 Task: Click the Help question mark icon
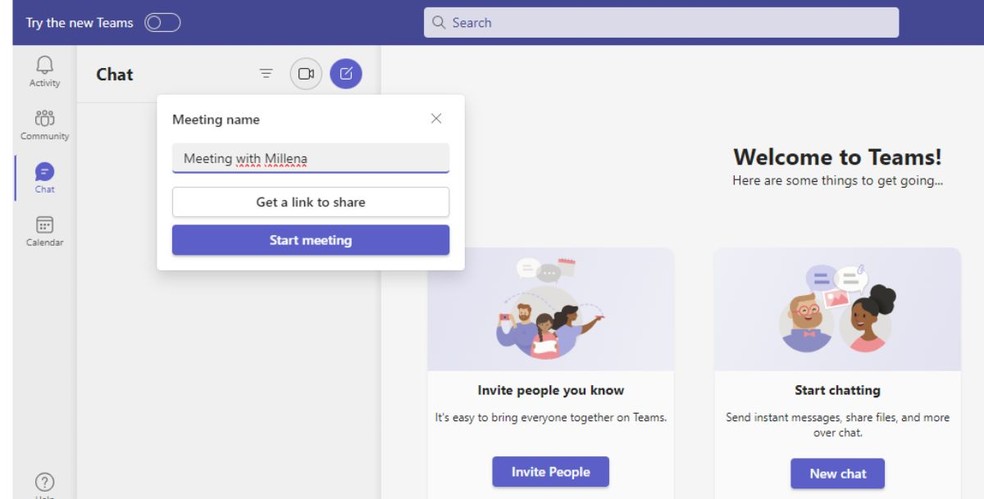click(45, 482)
